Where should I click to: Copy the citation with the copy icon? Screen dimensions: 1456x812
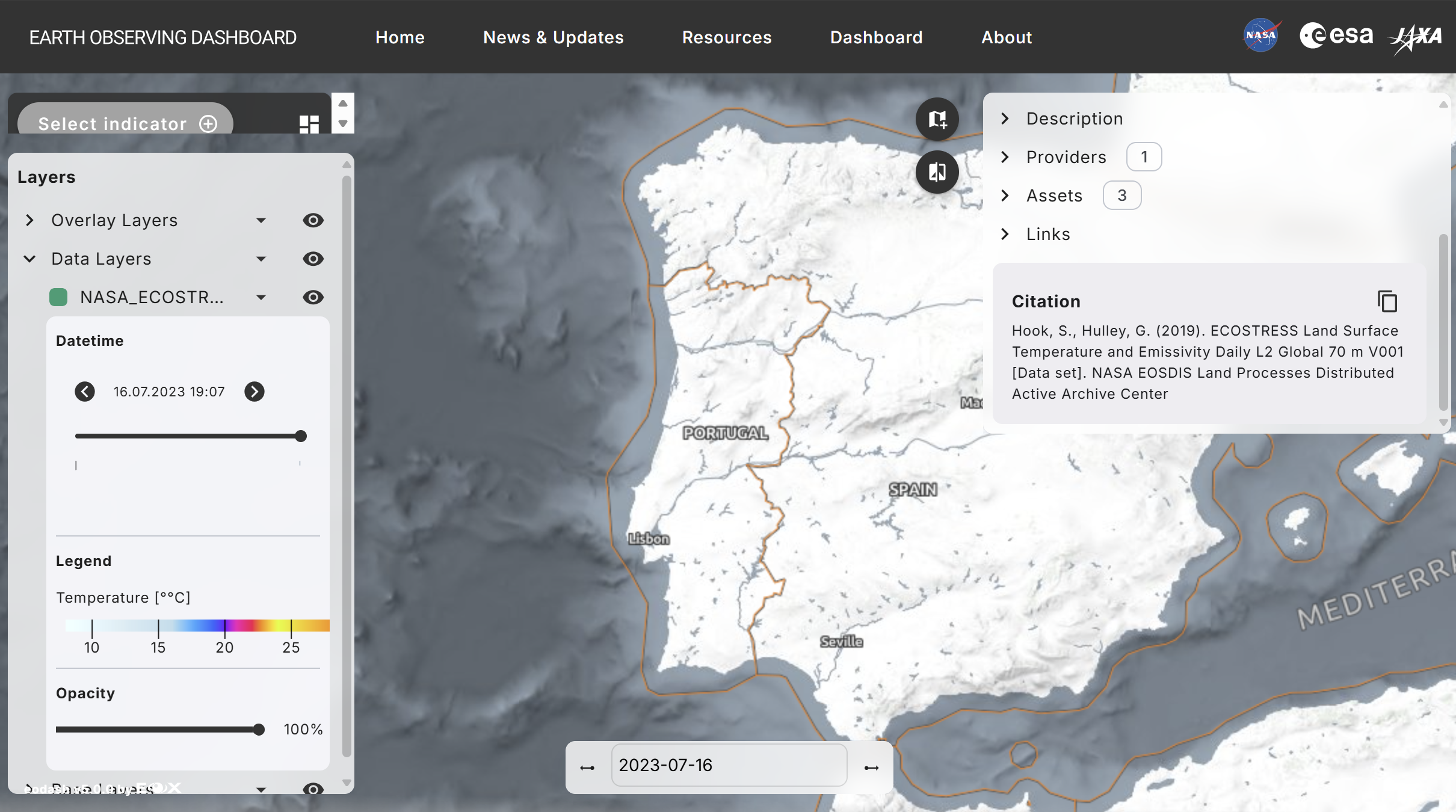tap(1387, 301)
